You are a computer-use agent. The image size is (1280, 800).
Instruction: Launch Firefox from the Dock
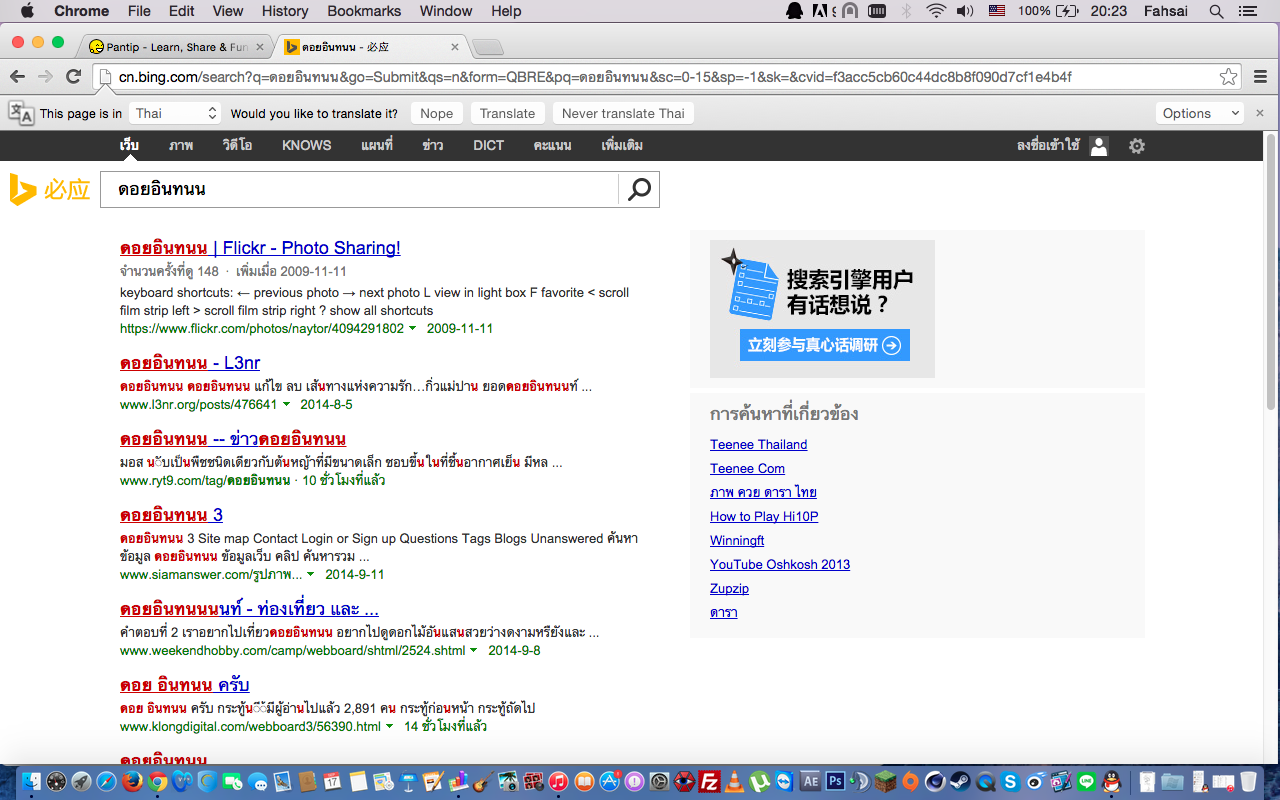(132, 781)
